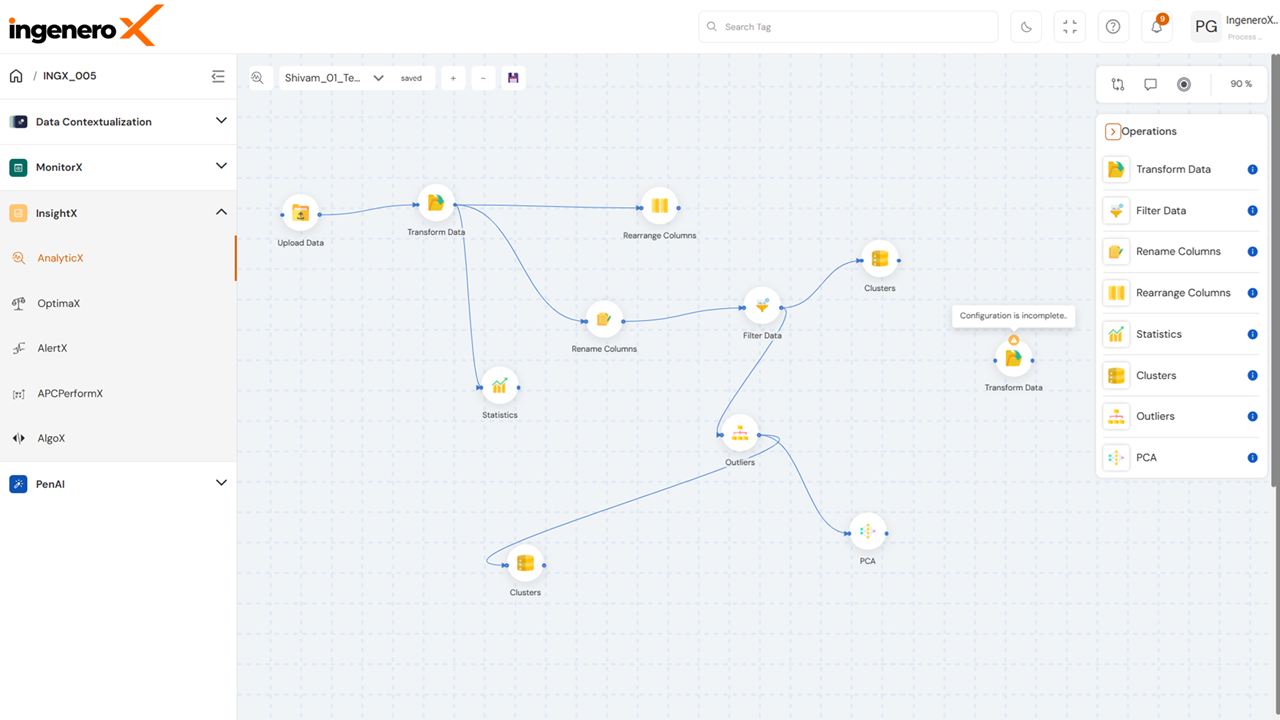
Task: Click the 90 % zoom level
Action: (1241, 84)
